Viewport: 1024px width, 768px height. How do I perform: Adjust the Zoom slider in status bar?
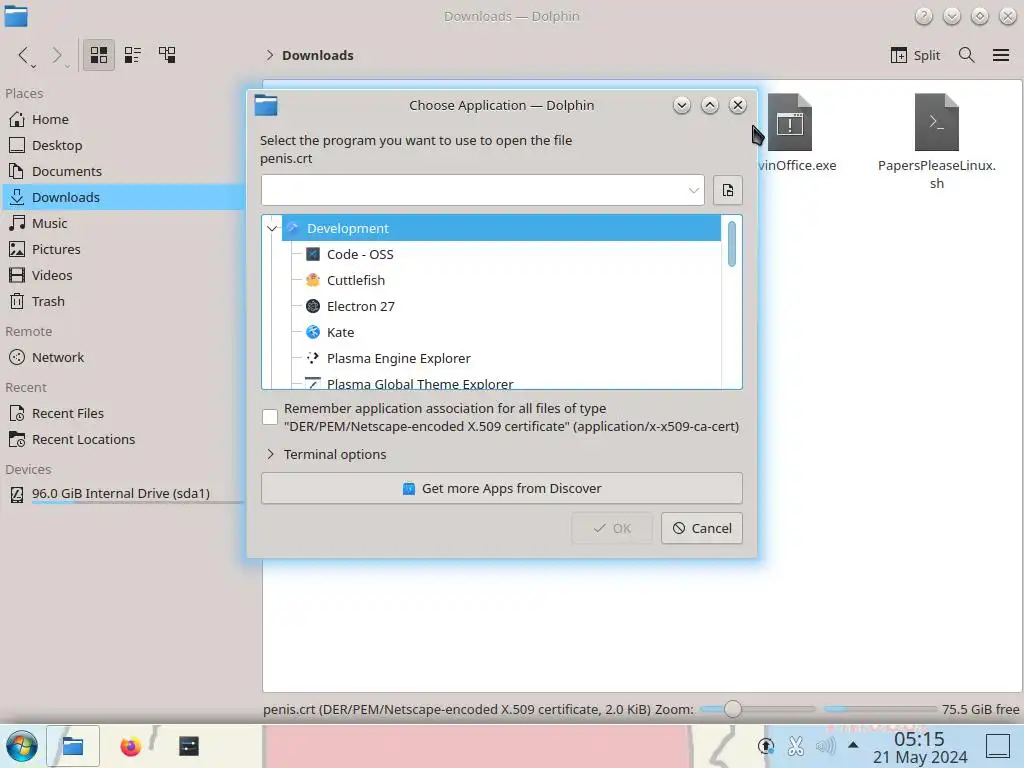coord(733,709)
